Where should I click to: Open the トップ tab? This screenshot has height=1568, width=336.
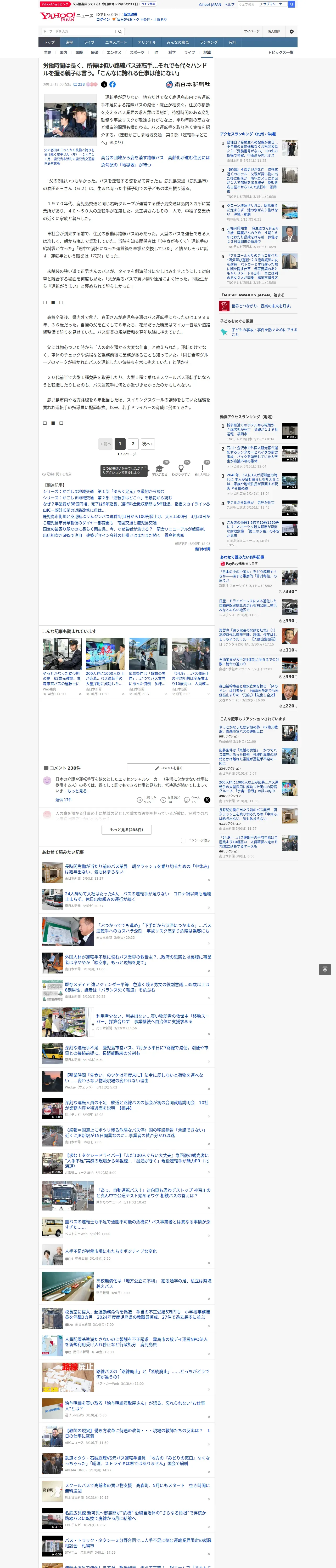click(49, 43)
